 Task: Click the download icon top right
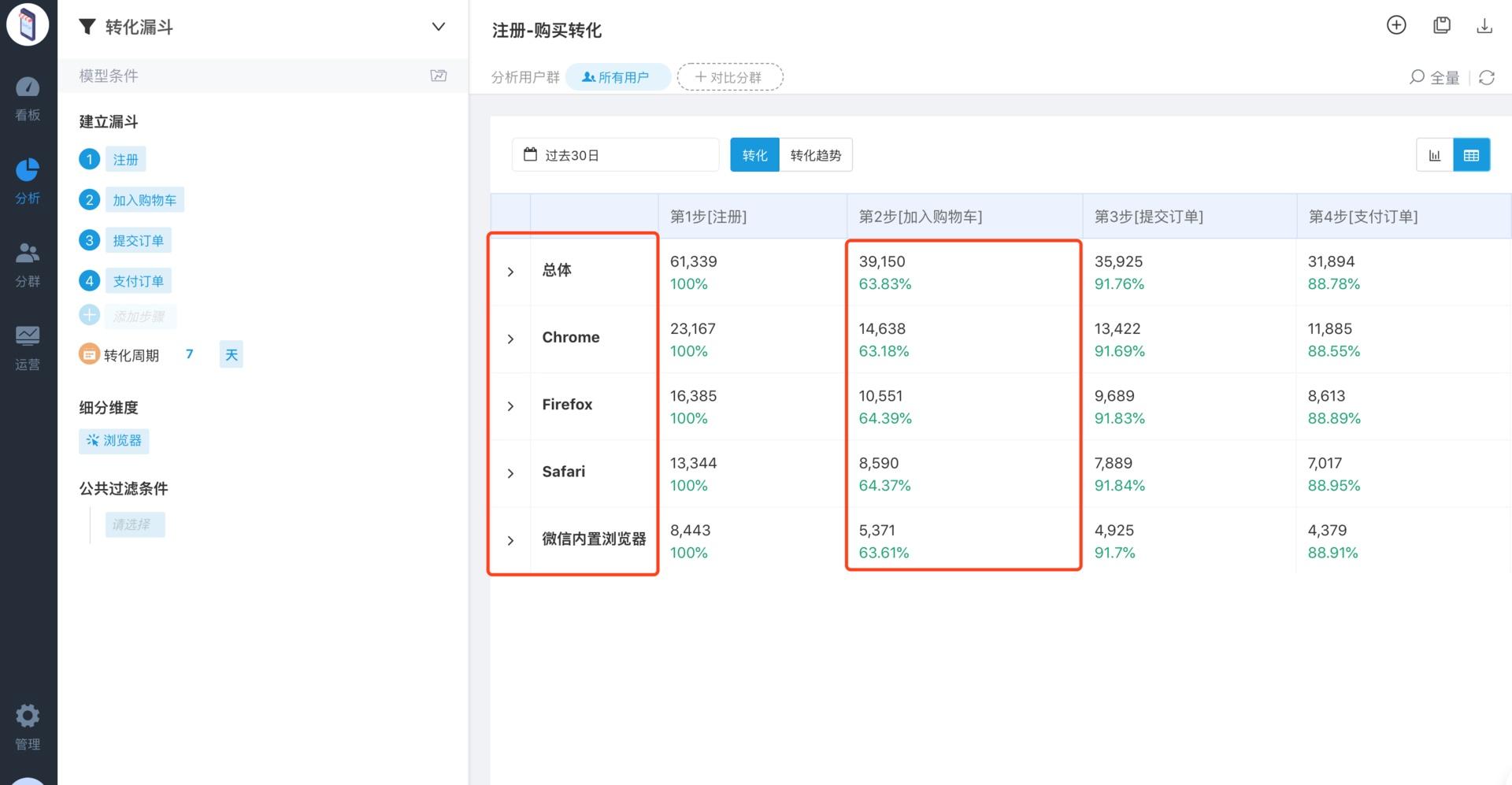pos(1484,26)
